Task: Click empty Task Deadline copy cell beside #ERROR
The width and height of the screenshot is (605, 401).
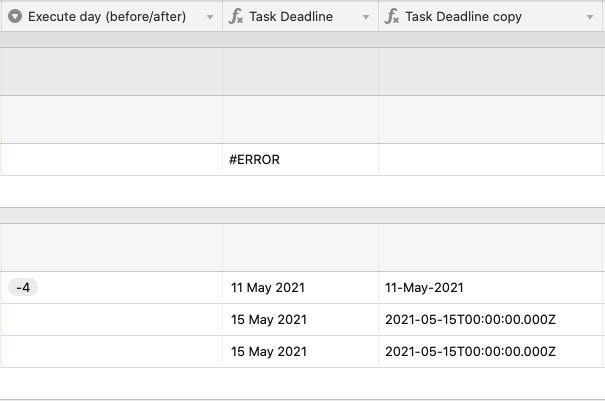Action: [x=490, y=159]
